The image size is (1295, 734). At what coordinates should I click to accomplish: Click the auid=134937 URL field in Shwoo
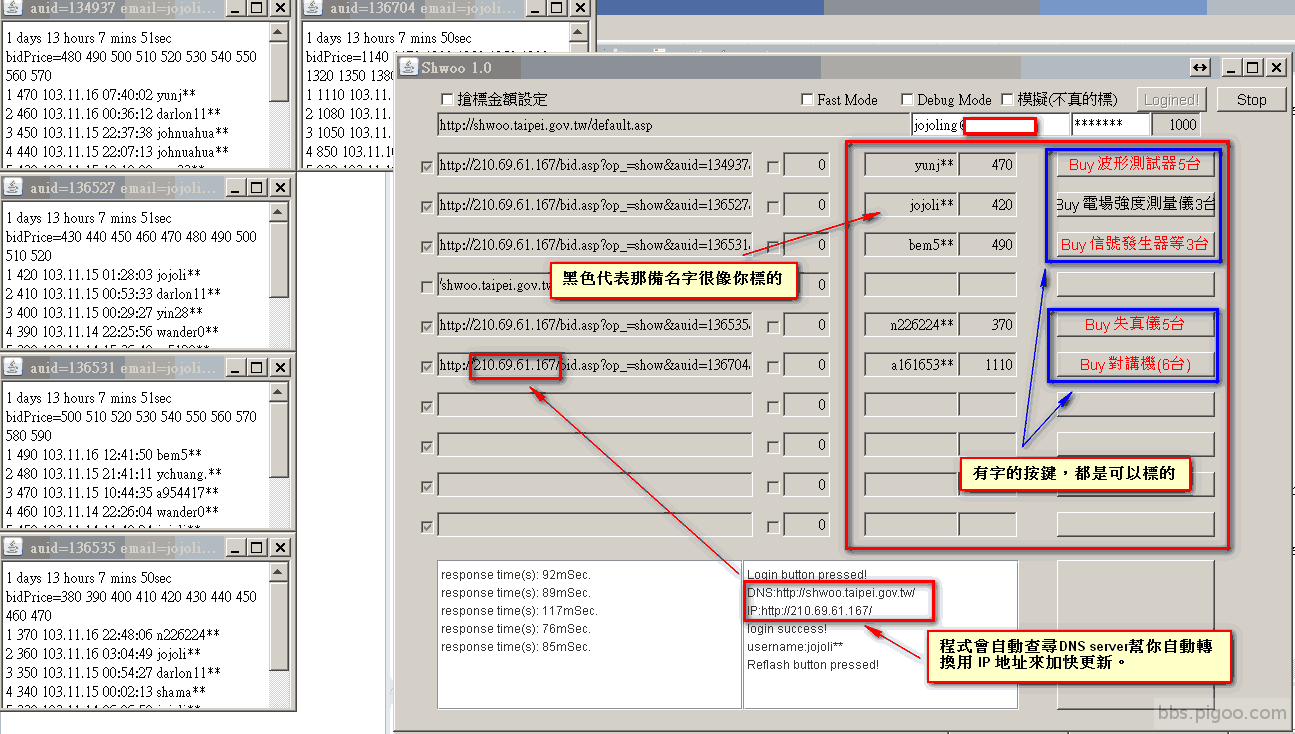[x=595, y=165]
